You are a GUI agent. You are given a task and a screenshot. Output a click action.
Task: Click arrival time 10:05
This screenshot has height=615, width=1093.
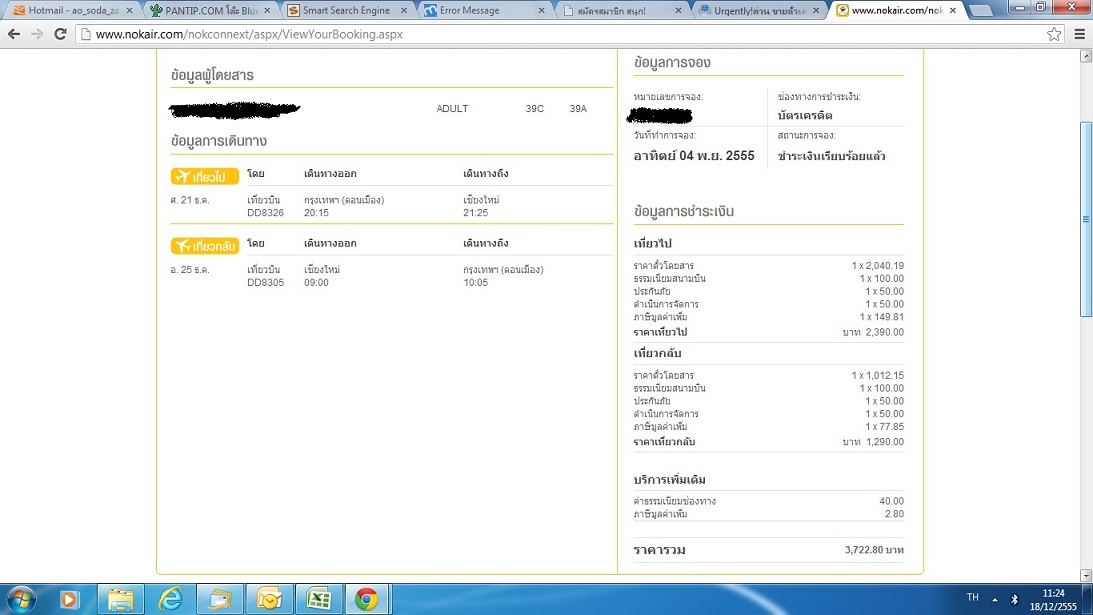pyautogui.click(x=475, y=282)
